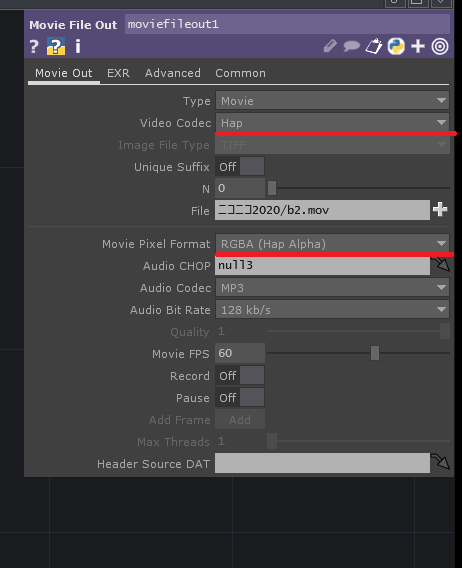Open file browser plus next to File
463x568 pixels.
point(440,210)
